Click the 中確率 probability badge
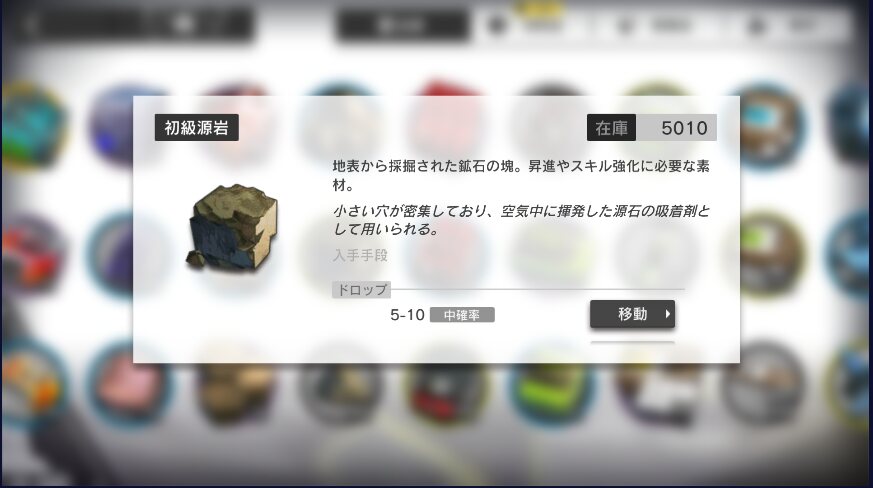This screenshot has height=488, width=873. tap(462, 315)
